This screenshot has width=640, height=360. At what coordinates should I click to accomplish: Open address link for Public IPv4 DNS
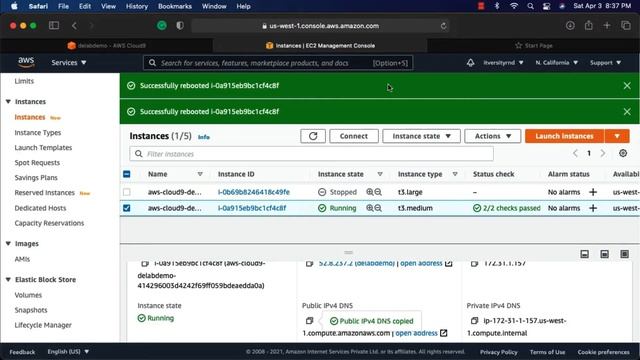421,333
